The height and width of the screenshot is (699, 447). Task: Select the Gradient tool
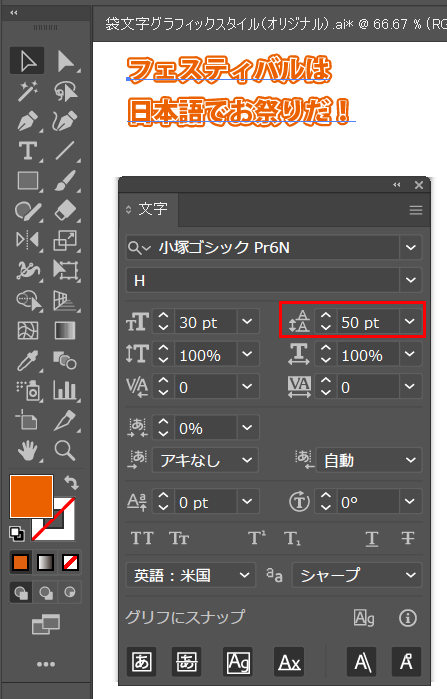tap(65, 331)
